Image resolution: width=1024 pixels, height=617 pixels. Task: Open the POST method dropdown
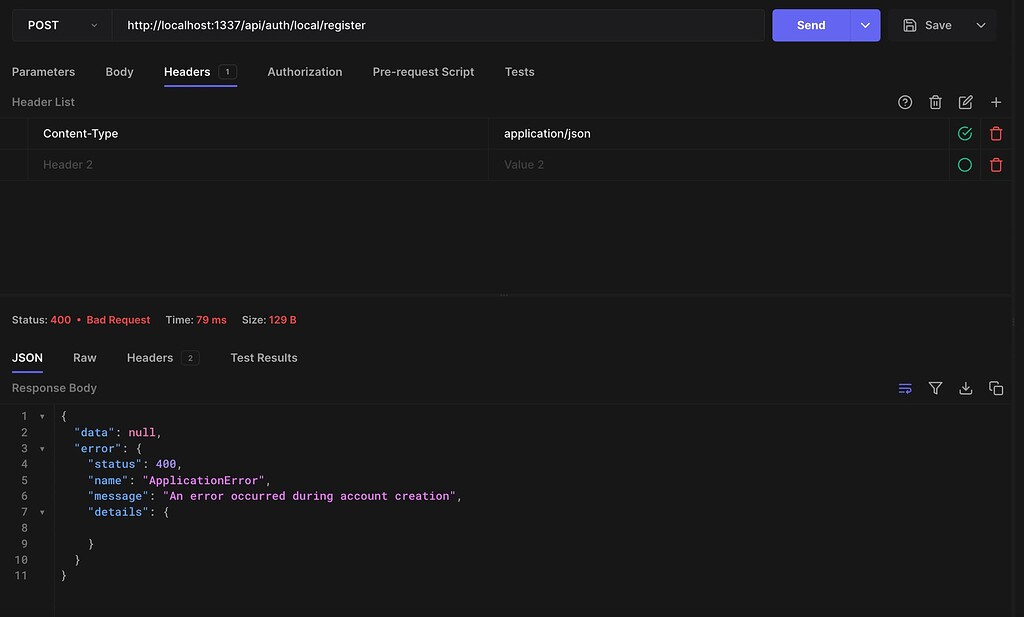pyautogui.click(x=60, y=24)
